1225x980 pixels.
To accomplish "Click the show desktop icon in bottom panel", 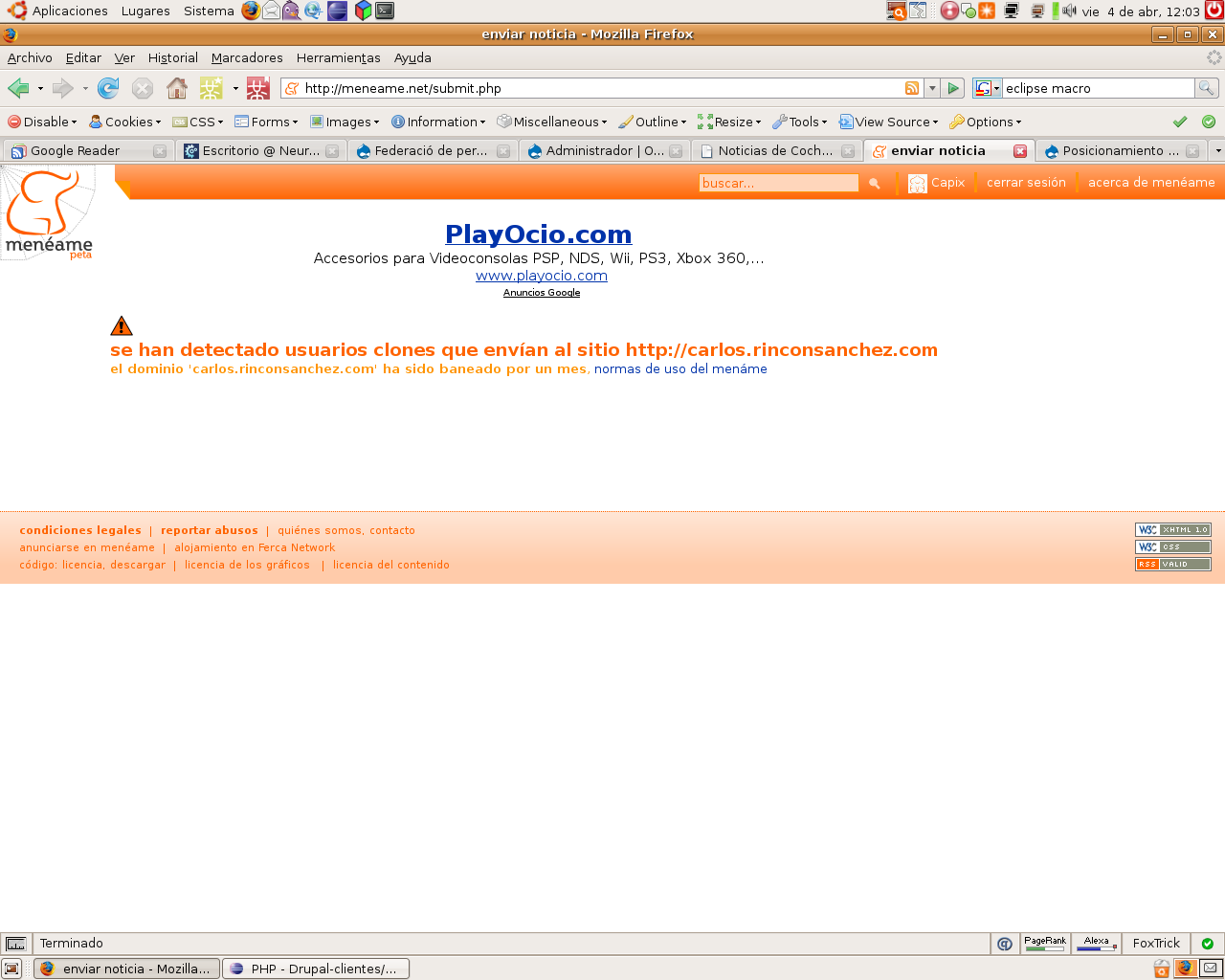I will (11, 969).
